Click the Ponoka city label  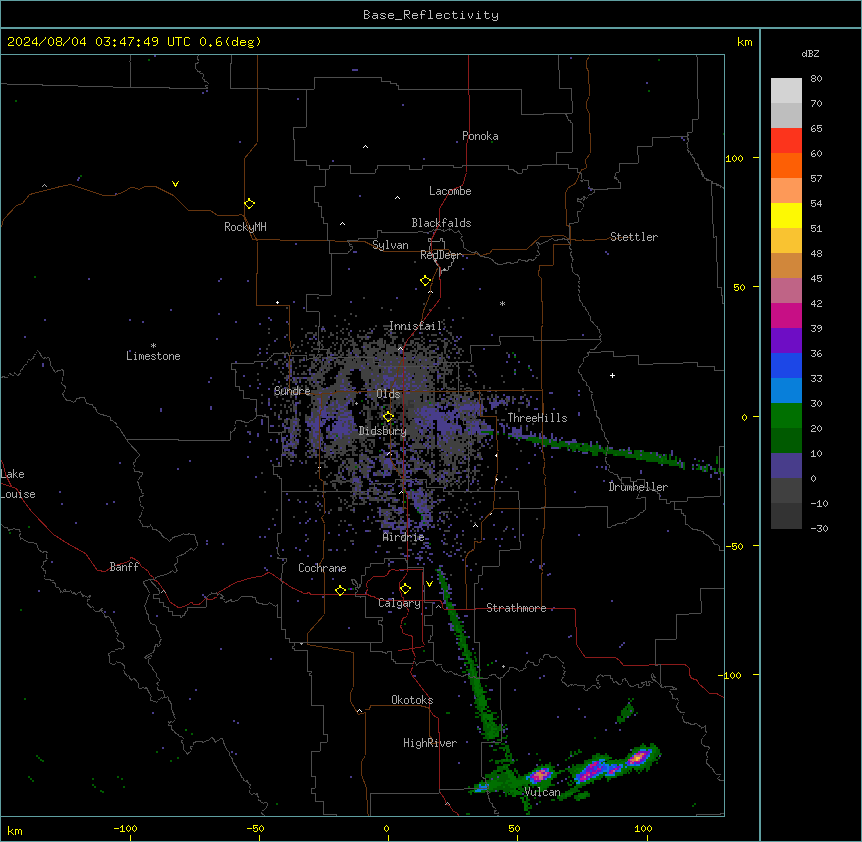[480, 136]
